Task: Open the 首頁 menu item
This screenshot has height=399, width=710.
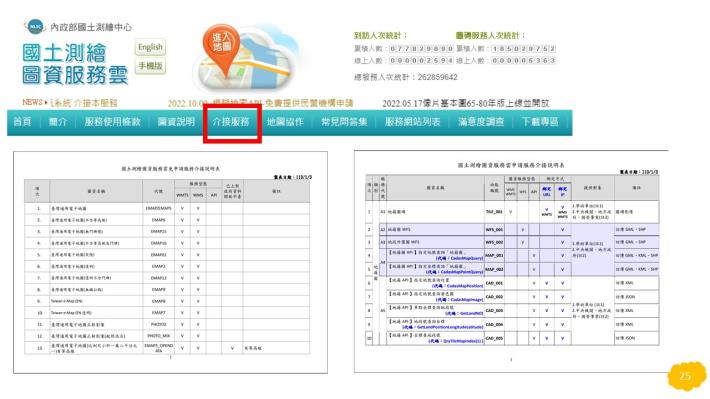Action: (x=22, y=122)
